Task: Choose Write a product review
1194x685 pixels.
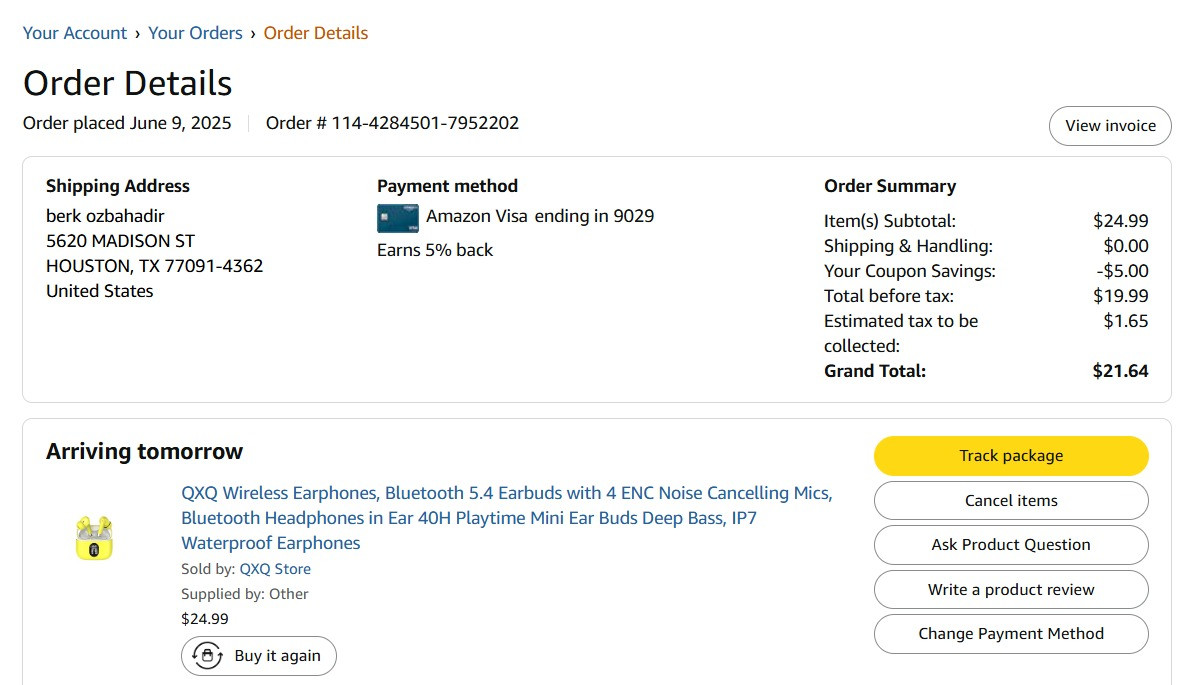Action: [x=1011, y=589]
